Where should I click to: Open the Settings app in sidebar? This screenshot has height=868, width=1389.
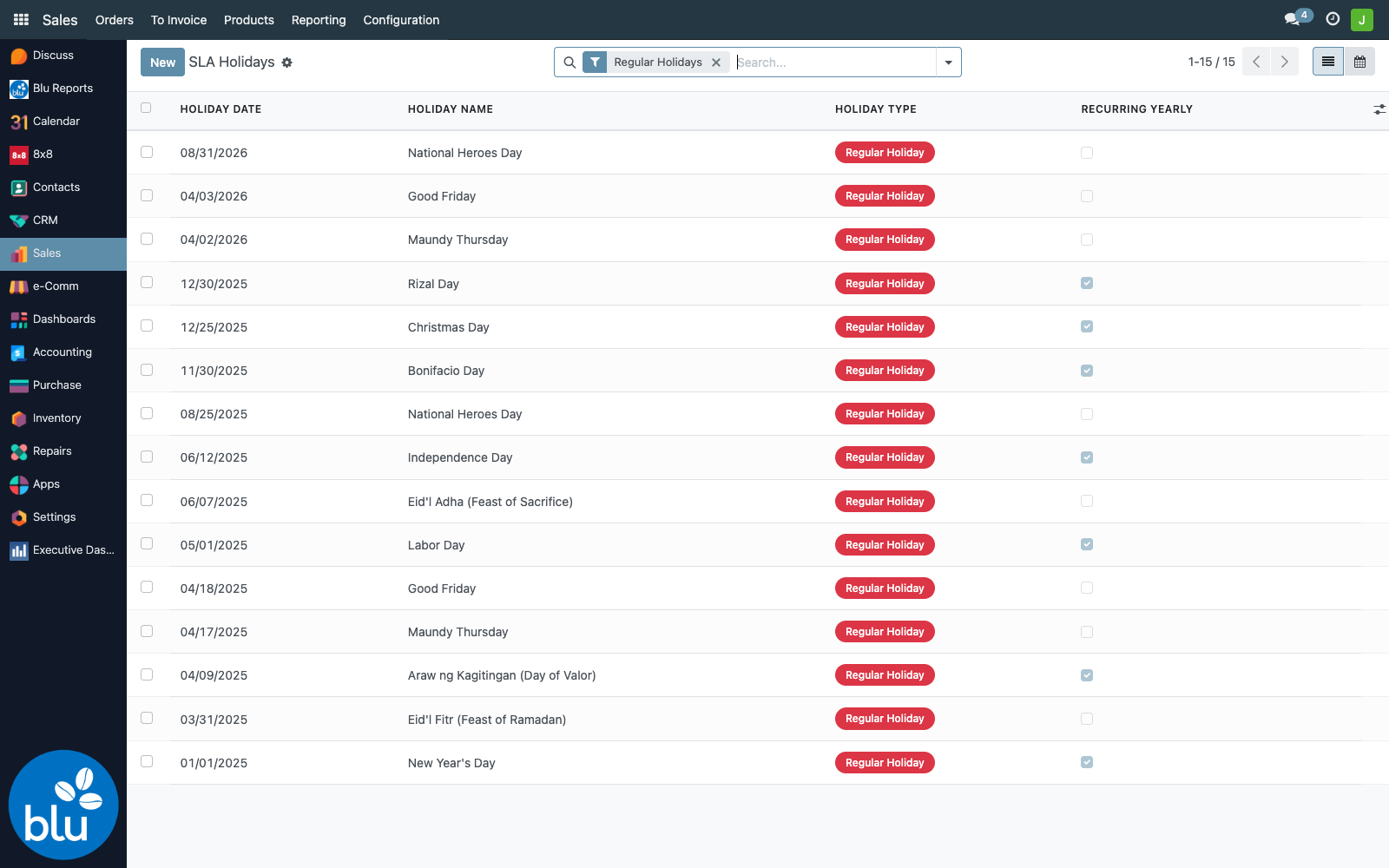click(63, 516)
